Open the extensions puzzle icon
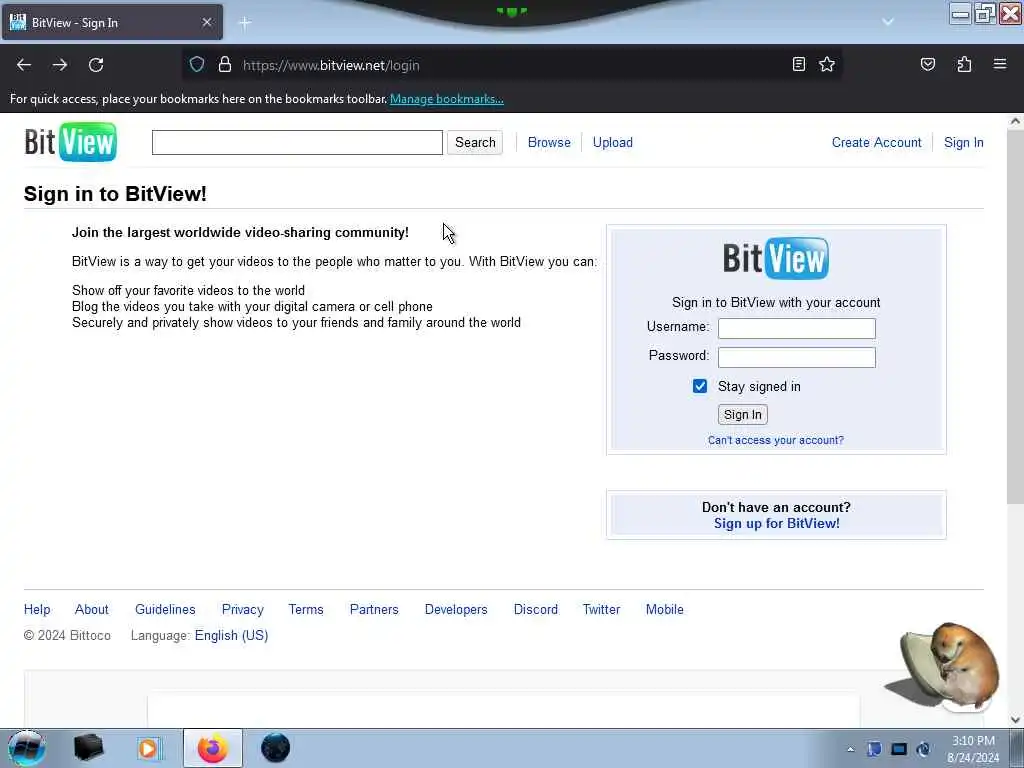This screenshot has height=768, width=1024. tap(964, 64)
